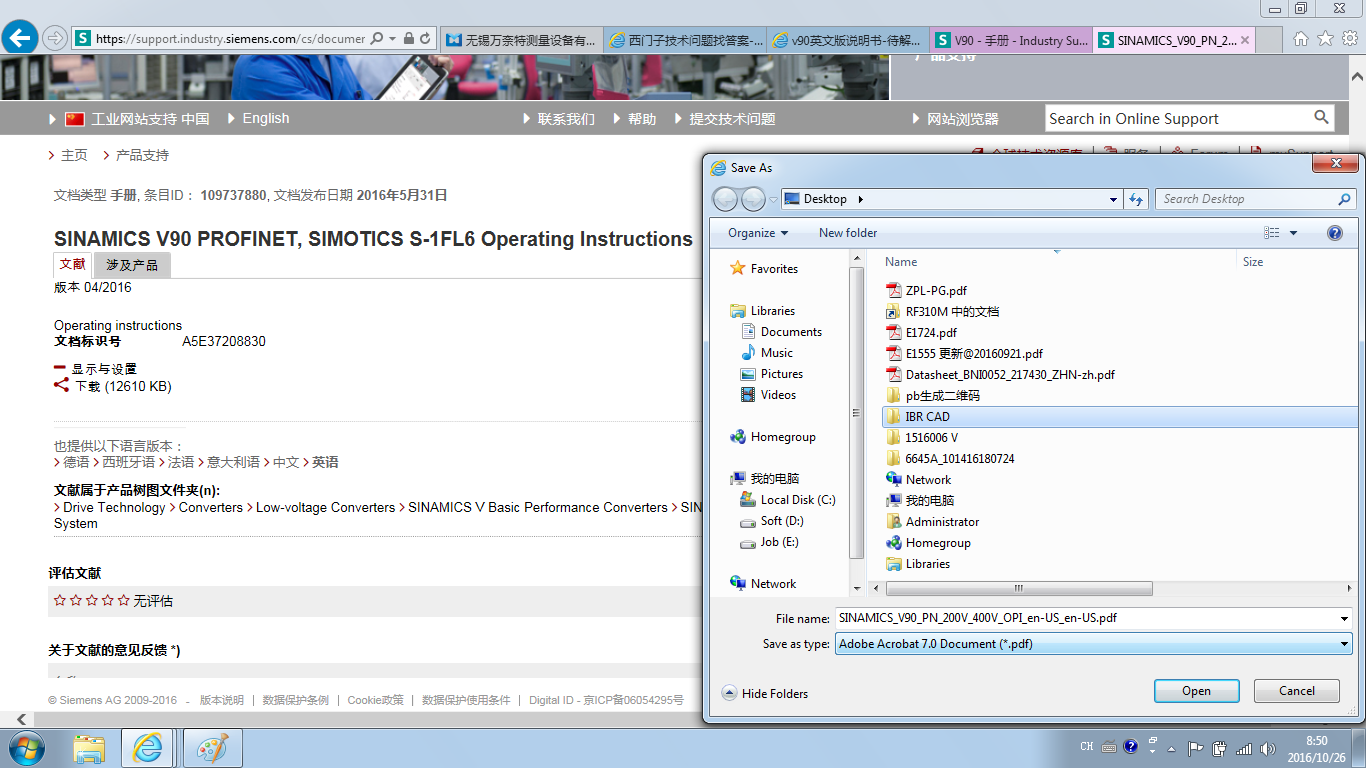This screenshot has width=1366, height=768.
Task: Click the power plug tray icon
Action: coord(1219,748)
